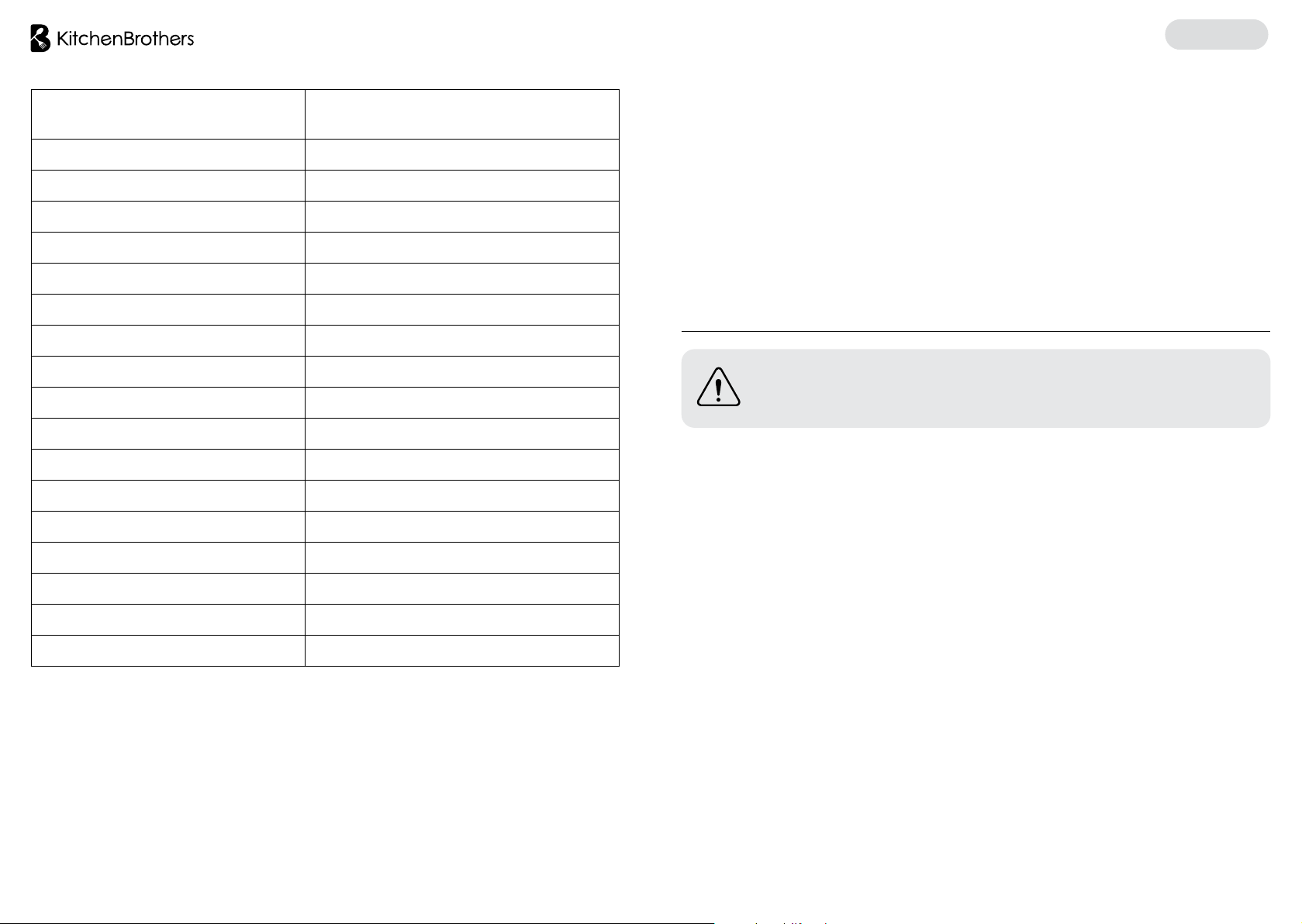This screenshot has width=1302, height=924.
Task: Click third body row cell, right column
Action: coord(462,217)
